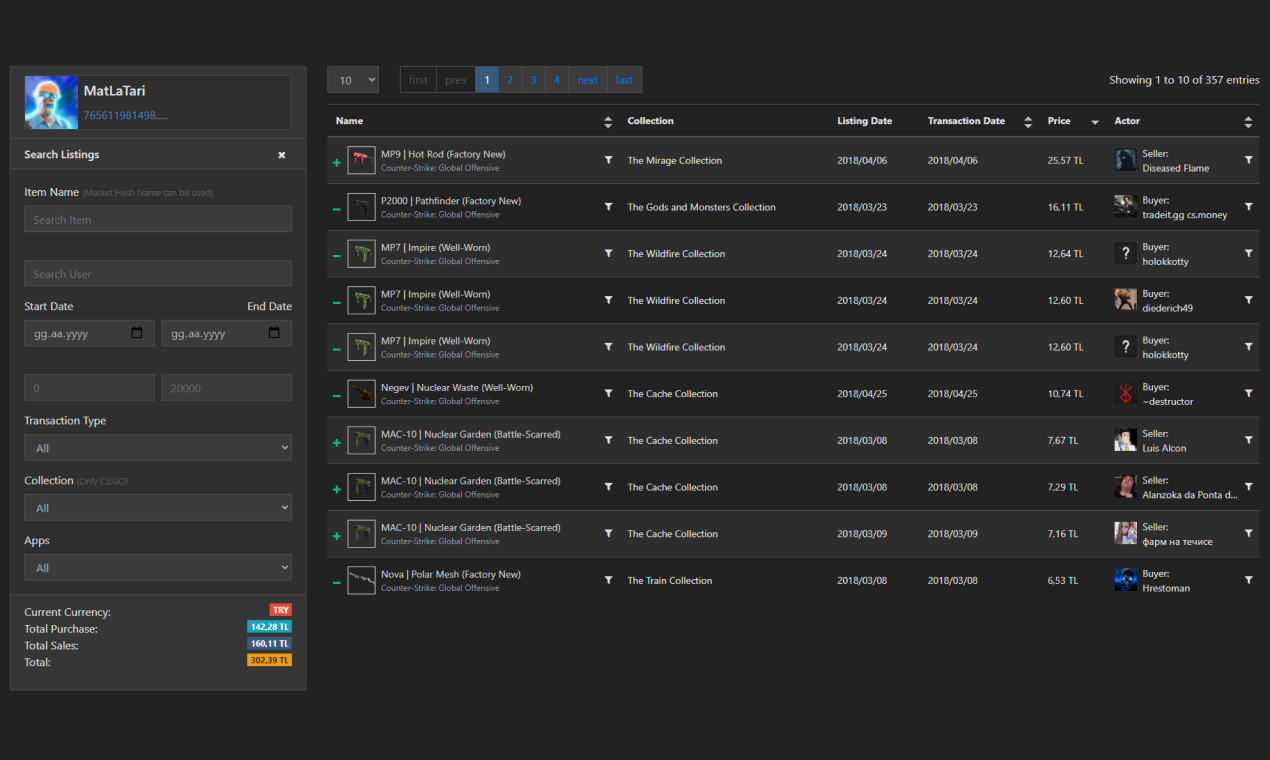Go to page 2 of results
The height and width of the screenshot is (760, 1270).
click(x=510, y=80)
